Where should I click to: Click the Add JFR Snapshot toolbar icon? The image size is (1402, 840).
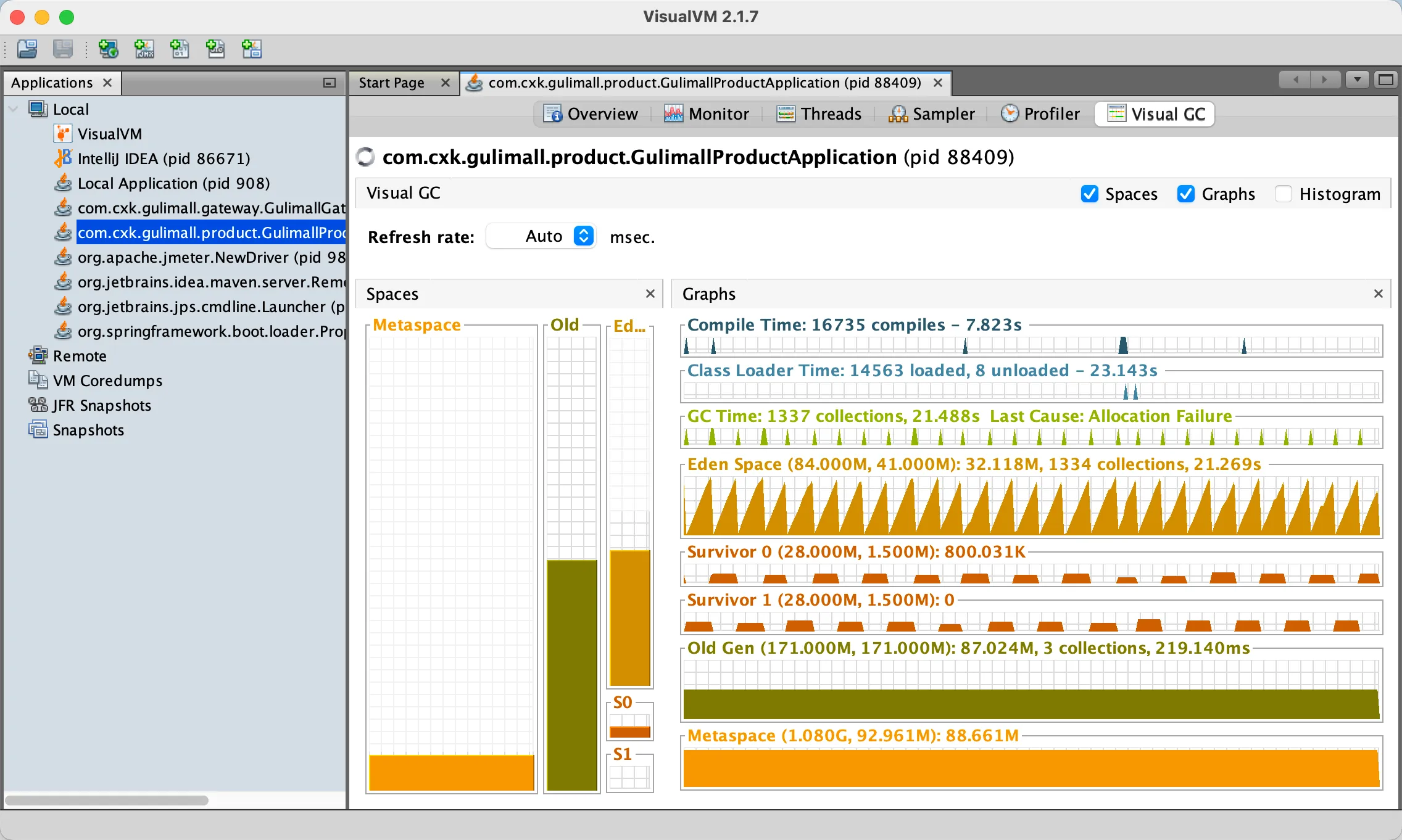(216, 49)
